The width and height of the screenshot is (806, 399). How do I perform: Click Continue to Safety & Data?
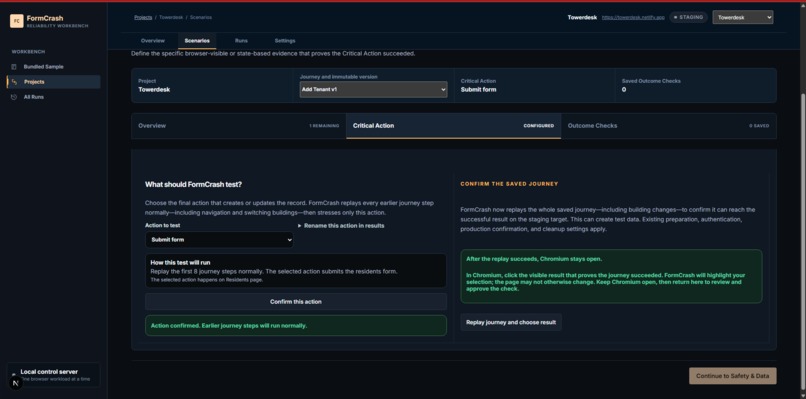pyautogui.click(x=732, y=376)
